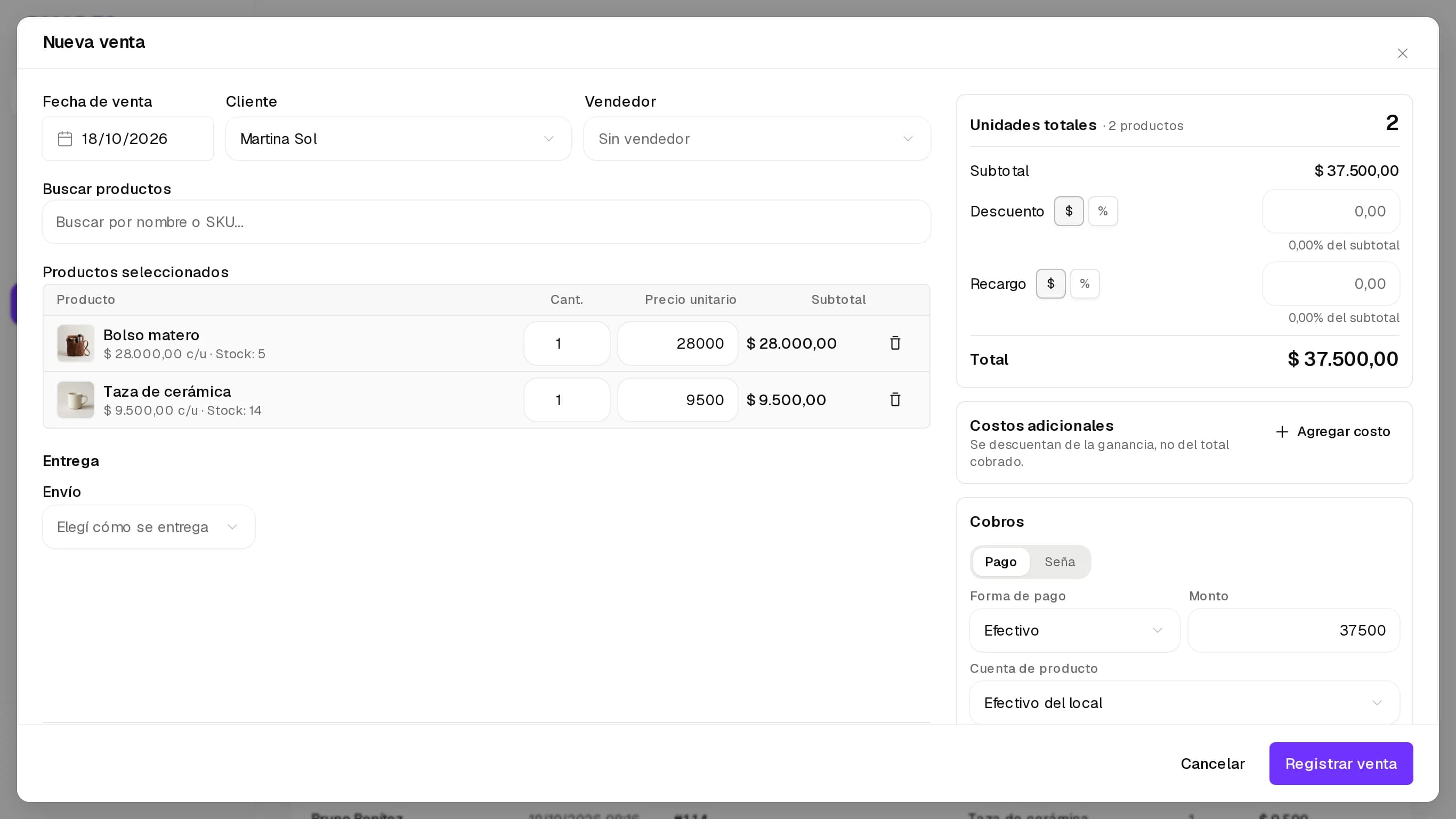The width and height of the screenshot is (1456, 819).
Task: Click the Bolso matero product name
Action: pos(151,335)
